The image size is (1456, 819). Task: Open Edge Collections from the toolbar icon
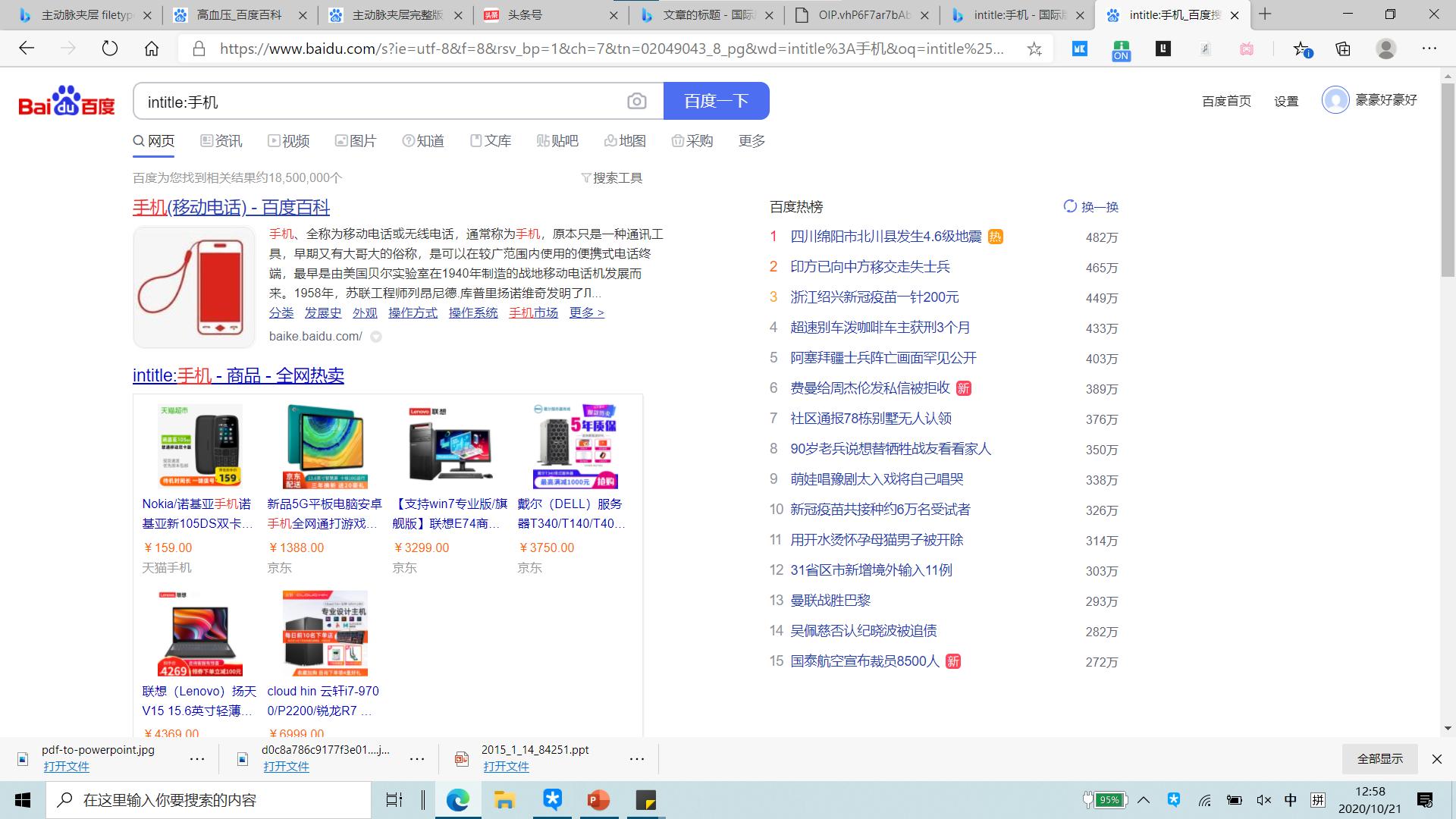pos(1341,49)
